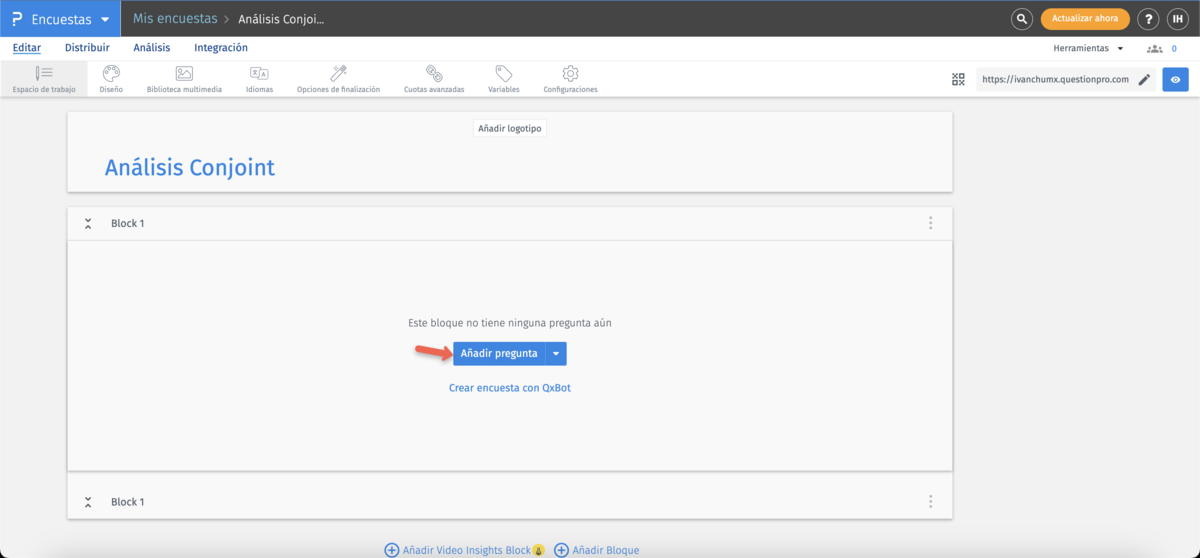Image resolution: width=1200 pixels, height=558 pixels.
Task: Preview survey with the eye button
Action: point(1175,79)
